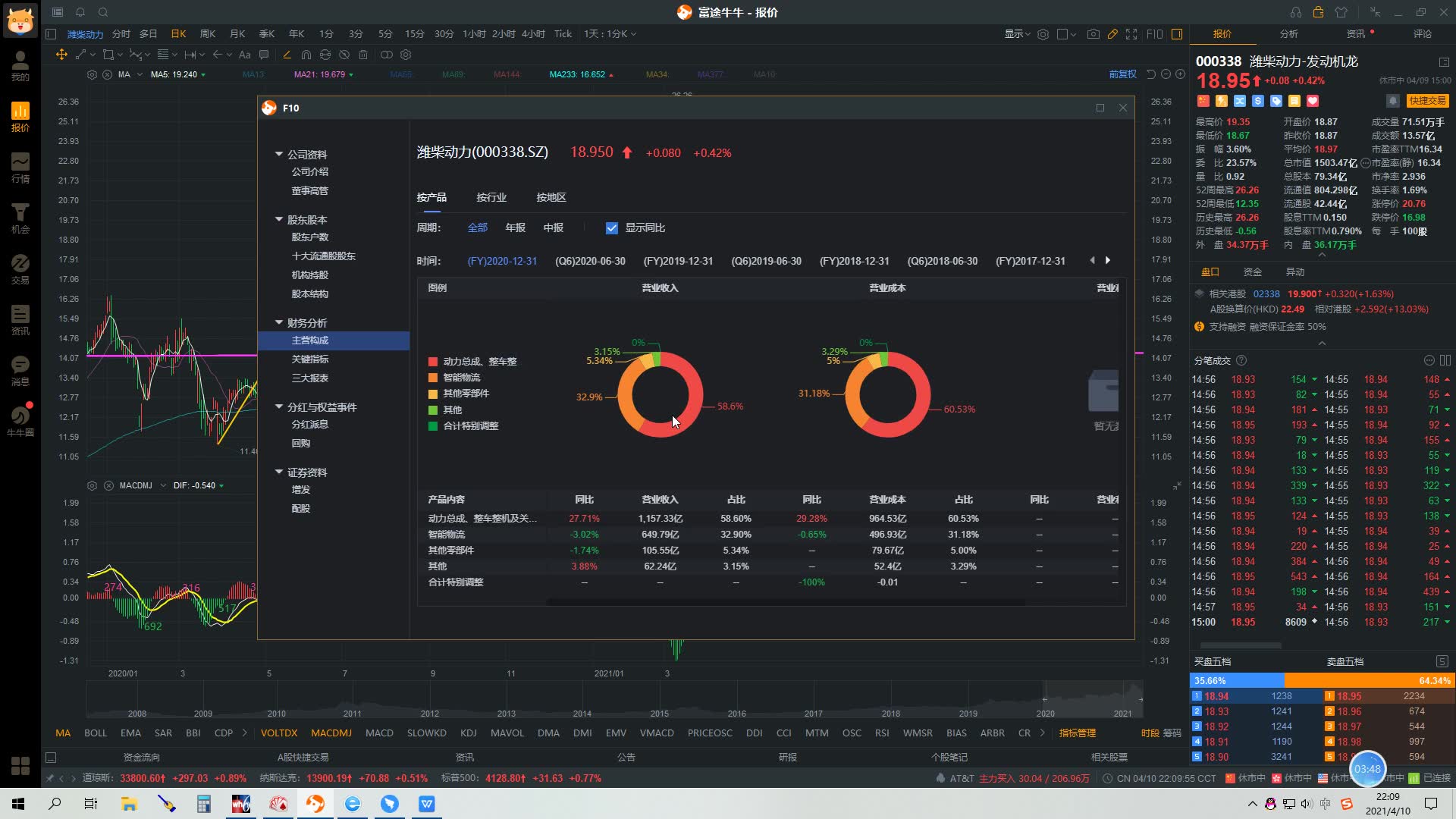Image resolution: width=1456 pixels, height=819 pixels.
Task: Remove the MACDMJ indicator with X icon
Action: [x=108, y=485]
